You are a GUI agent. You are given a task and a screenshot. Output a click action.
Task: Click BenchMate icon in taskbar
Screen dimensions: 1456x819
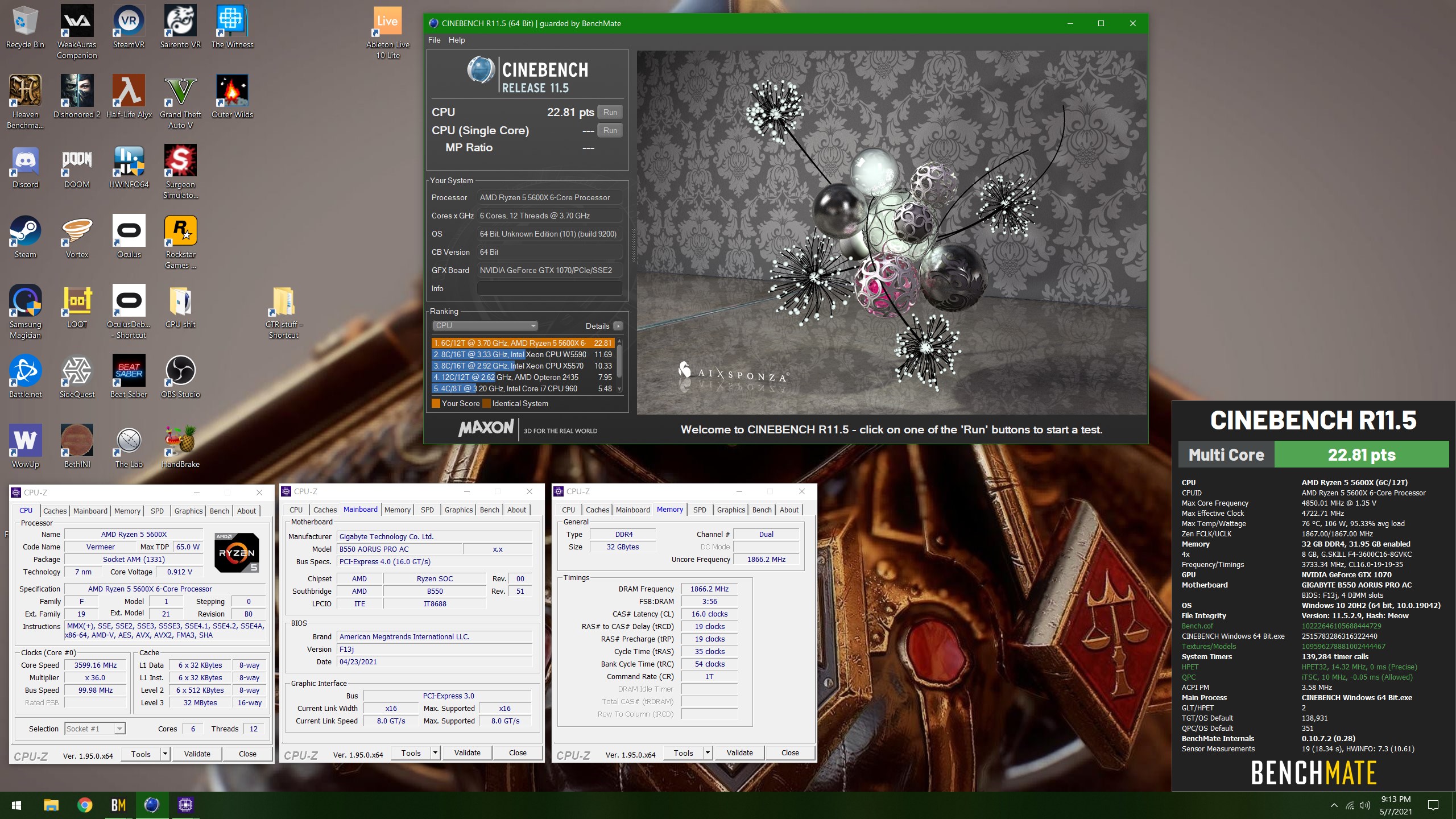(118, 805)
